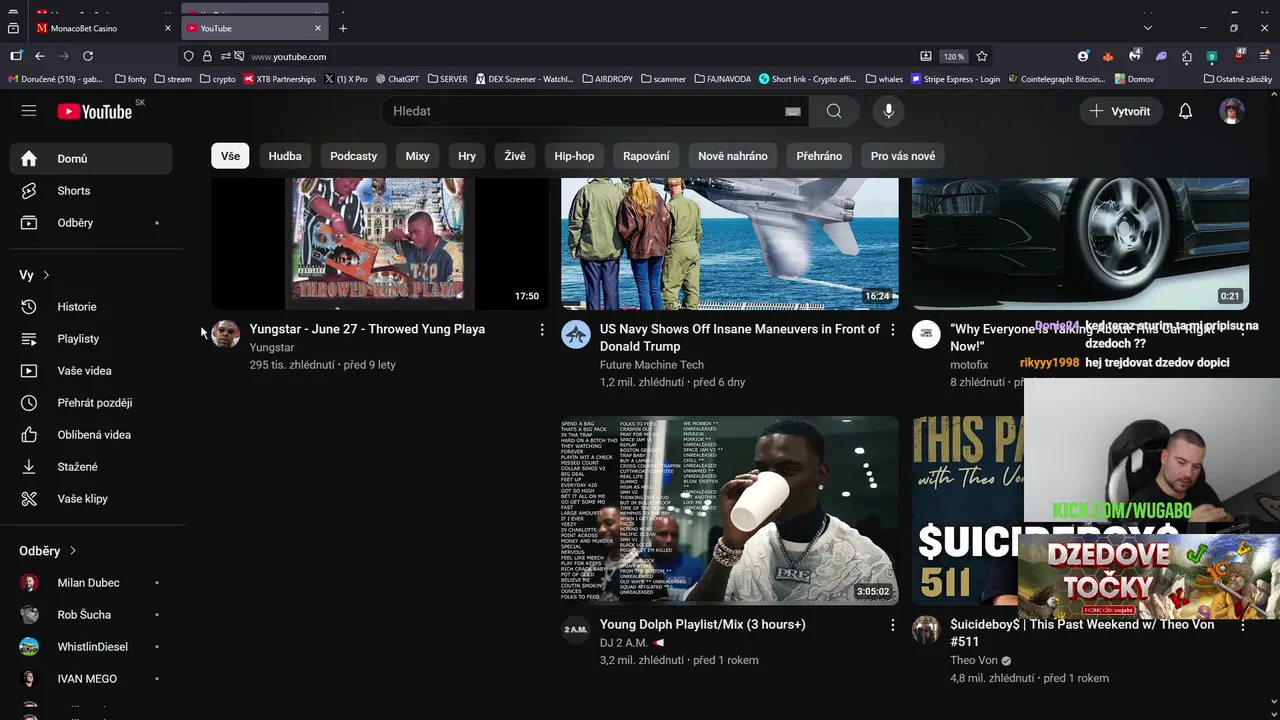The image size is (1280, 720).
Task: Click the Vytvořit create button
Action: point(1120,111)
